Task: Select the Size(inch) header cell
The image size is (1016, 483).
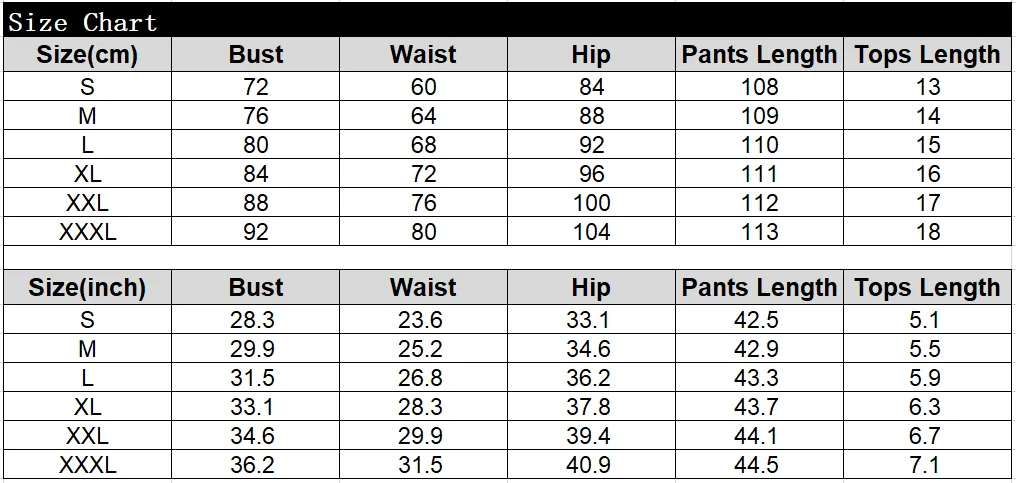Action: click(x=87, y=287)
